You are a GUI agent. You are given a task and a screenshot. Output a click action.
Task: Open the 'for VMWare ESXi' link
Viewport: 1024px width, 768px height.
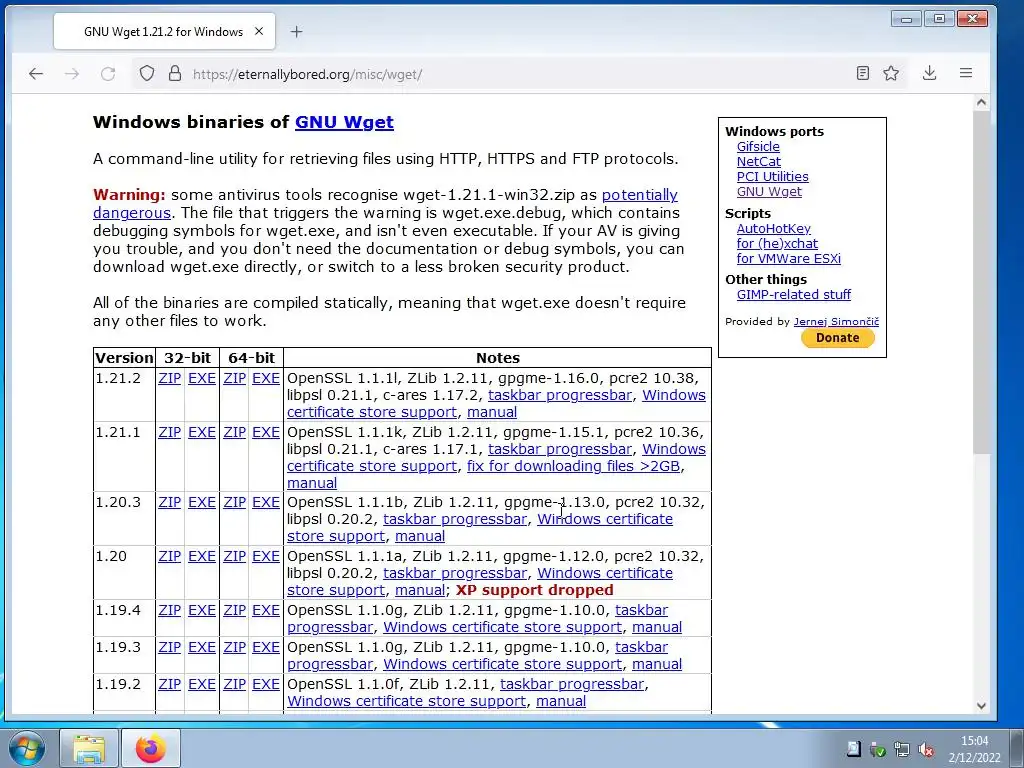[788, 259]
